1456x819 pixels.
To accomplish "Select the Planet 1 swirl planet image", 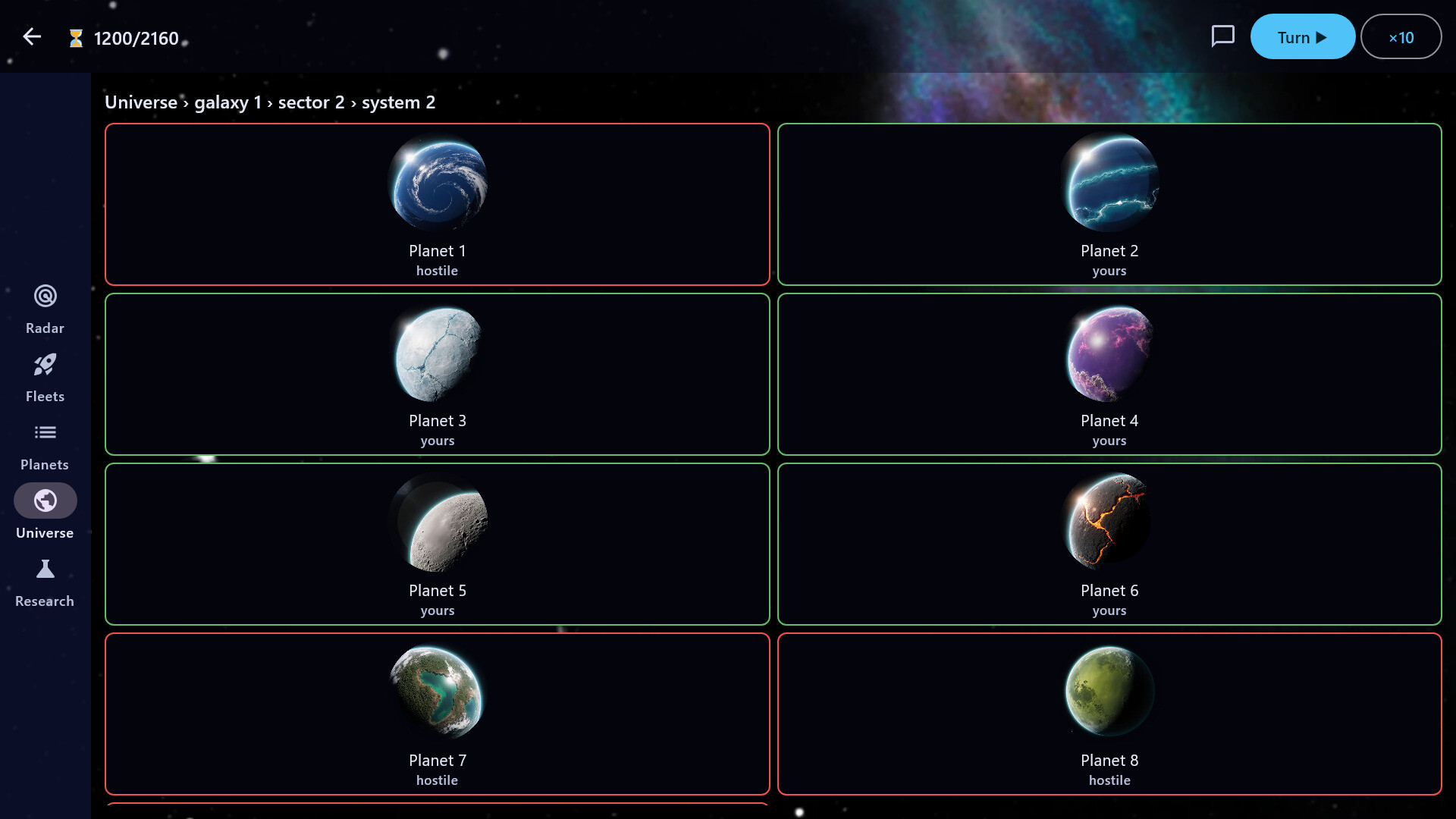I will point(438,182).
